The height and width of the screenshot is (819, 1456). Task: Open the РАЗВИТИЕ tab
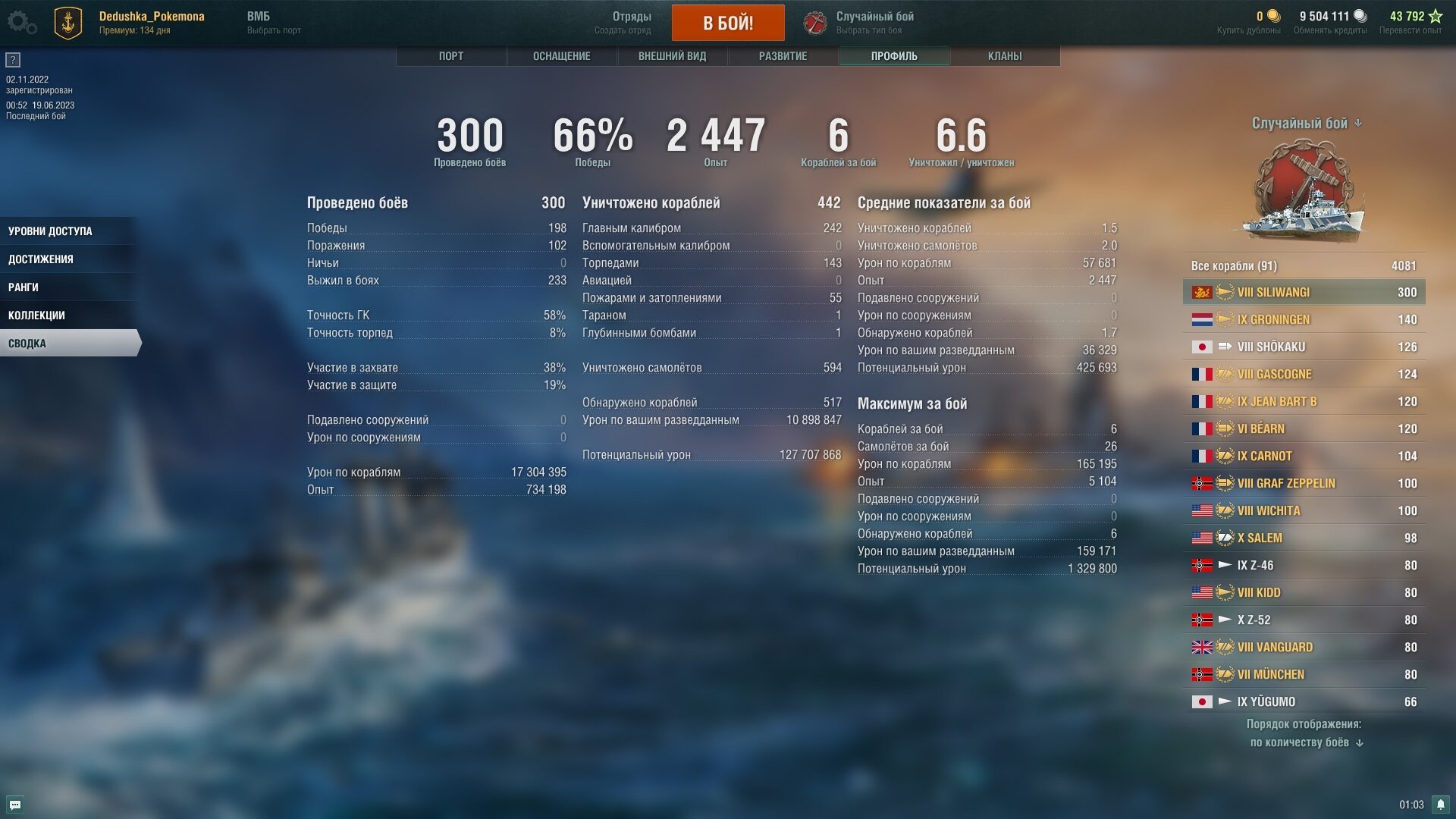pos(783,56)
